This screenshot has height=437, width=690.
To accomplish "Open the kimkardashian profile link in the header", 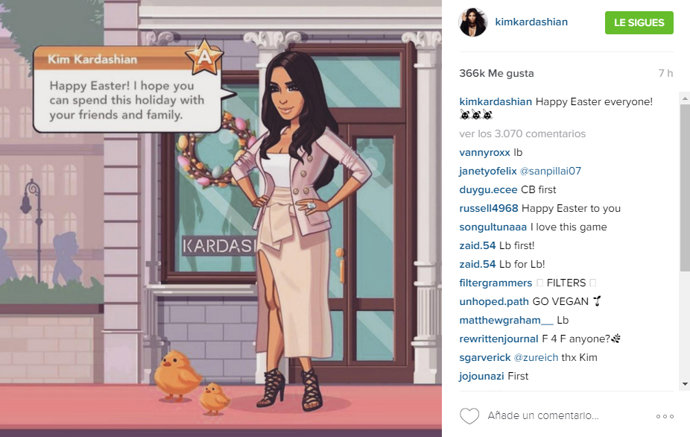I will pos(531,22).
